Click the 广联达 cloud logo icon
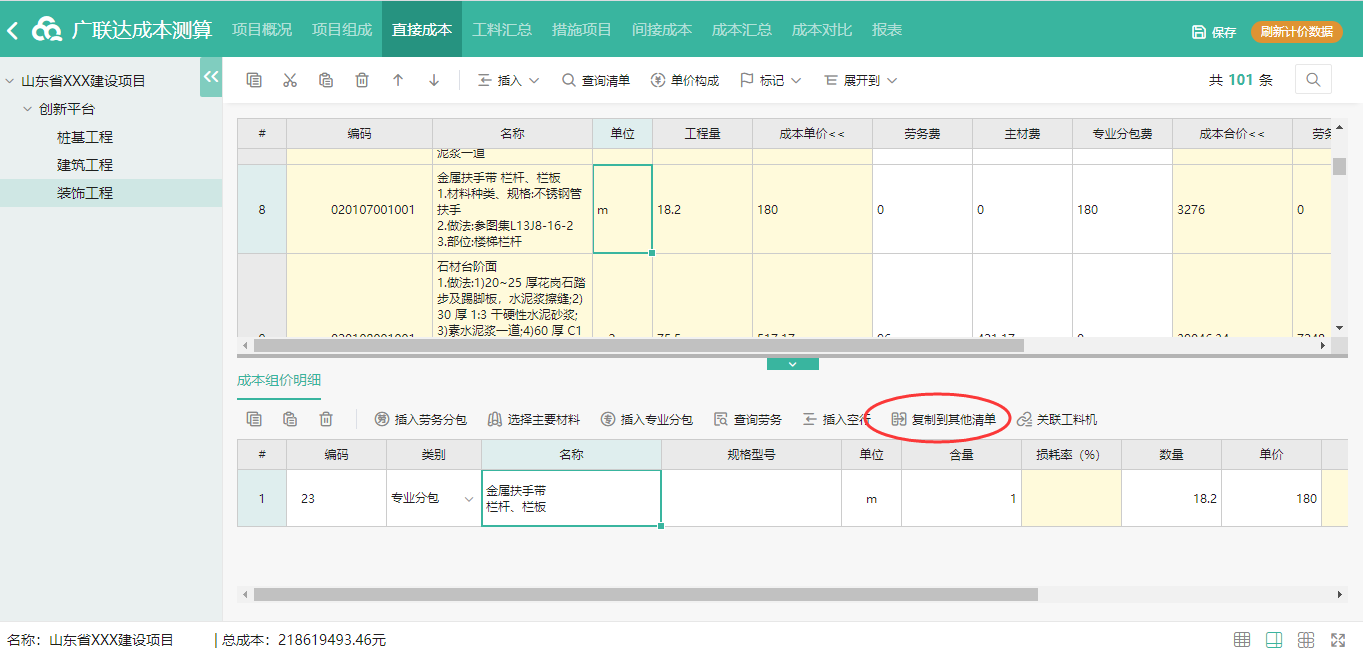Screen dimensions: 1363x657 [x=46, y=30]
